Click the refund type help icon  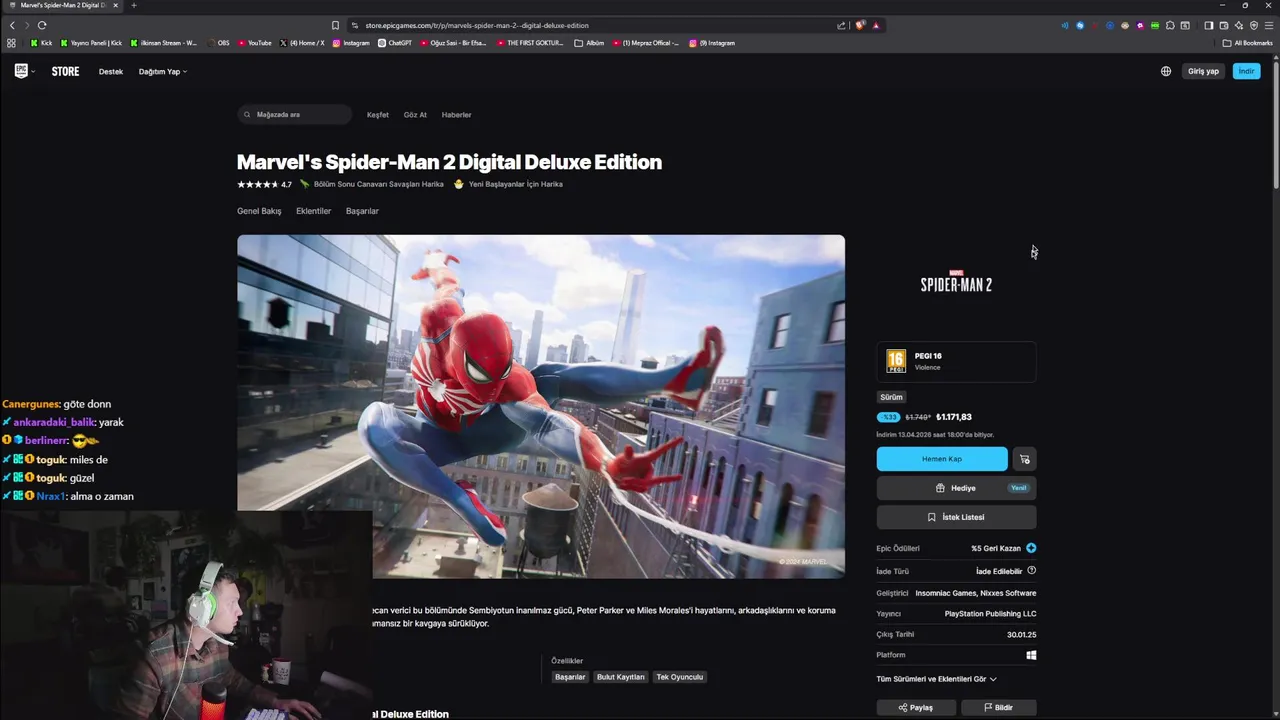click(x=1031, y=571)
